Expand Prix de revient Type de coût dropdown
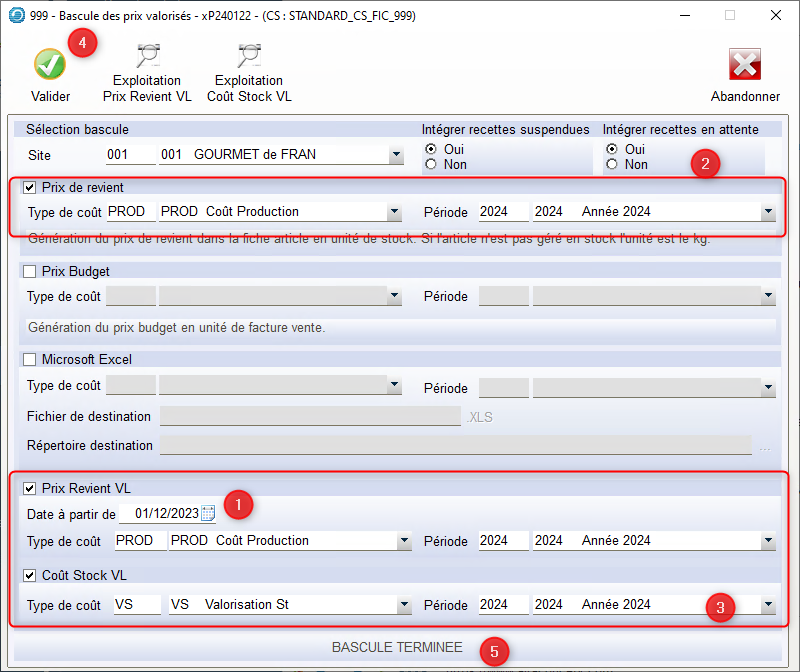This screenshot has height=672, width=800. tap(396, 212)
